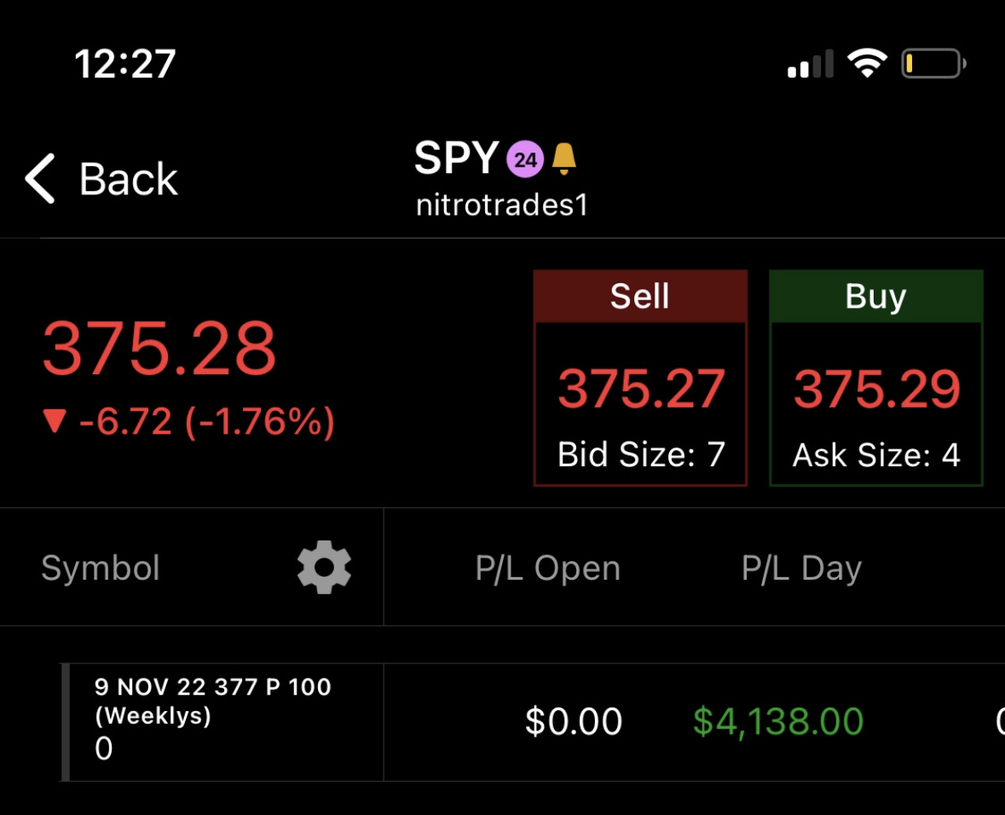The image size is (1005, 815).
Task: Tap the Back text label
Action: (128, 180)
